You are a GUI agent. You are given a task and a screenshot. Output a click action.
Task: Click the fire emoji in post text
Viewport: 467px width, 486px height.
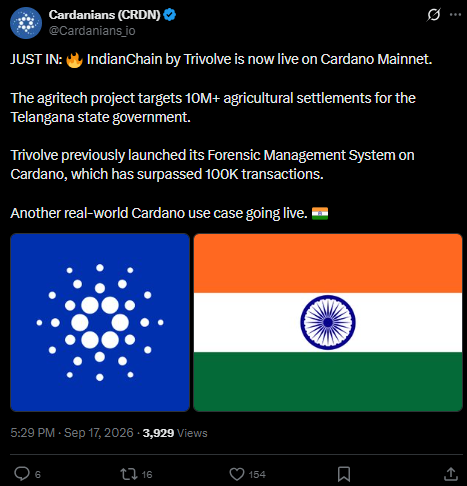tap(74, 60)
